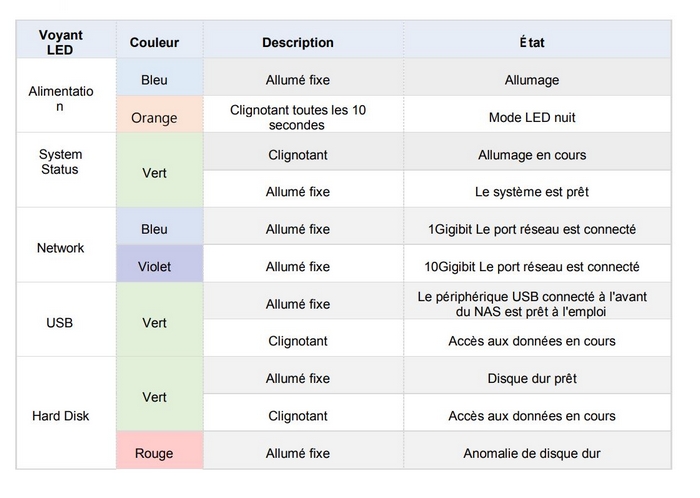Click the "Voyant LED" column header
Viewport: 700px width, 498px height.
(60, 42)
